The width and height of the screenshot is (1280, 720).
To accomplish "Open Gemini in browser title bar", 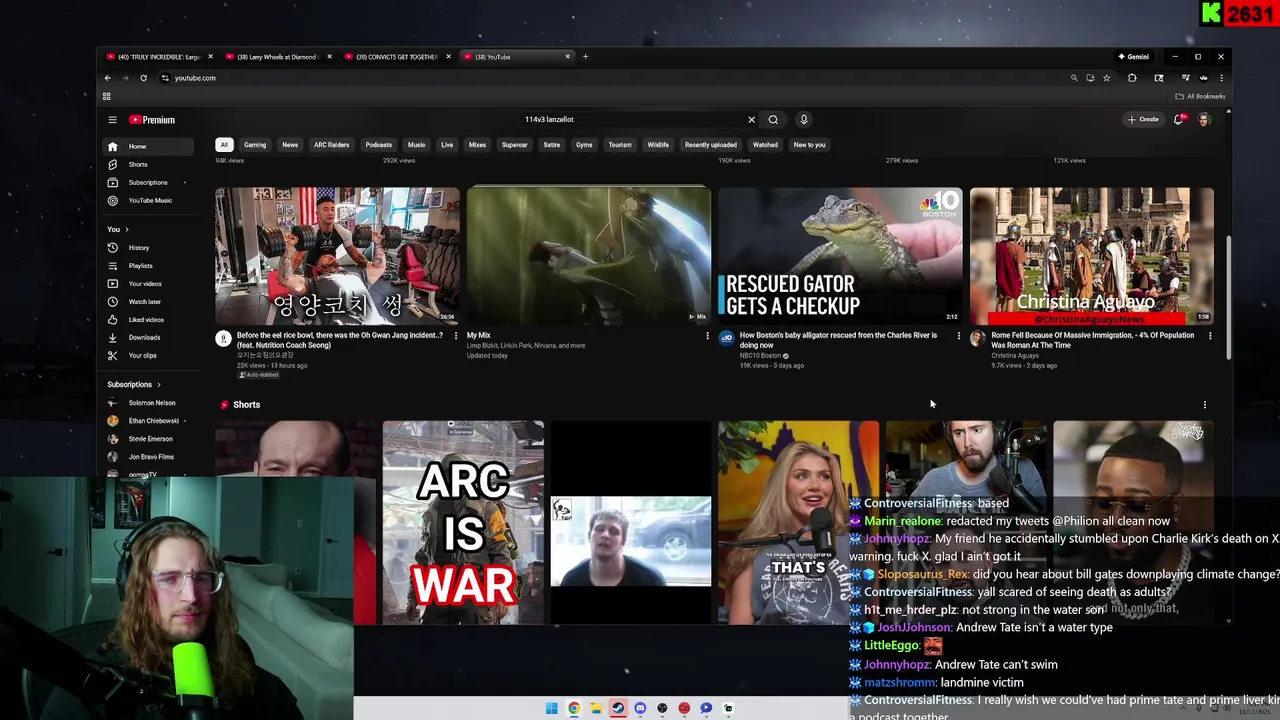I will (x=1134, y=57).
